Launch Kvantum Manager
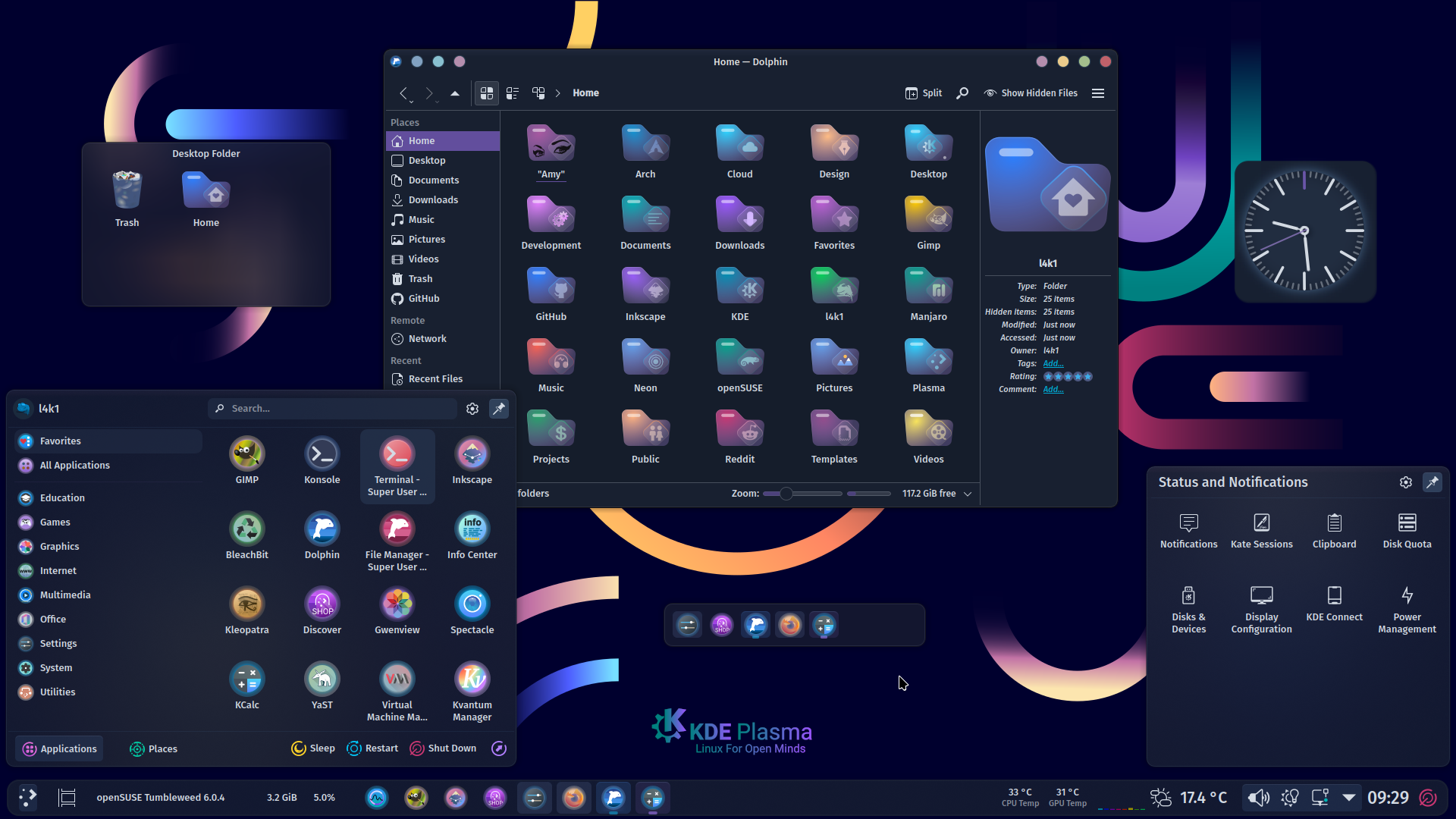 point(472,691)
